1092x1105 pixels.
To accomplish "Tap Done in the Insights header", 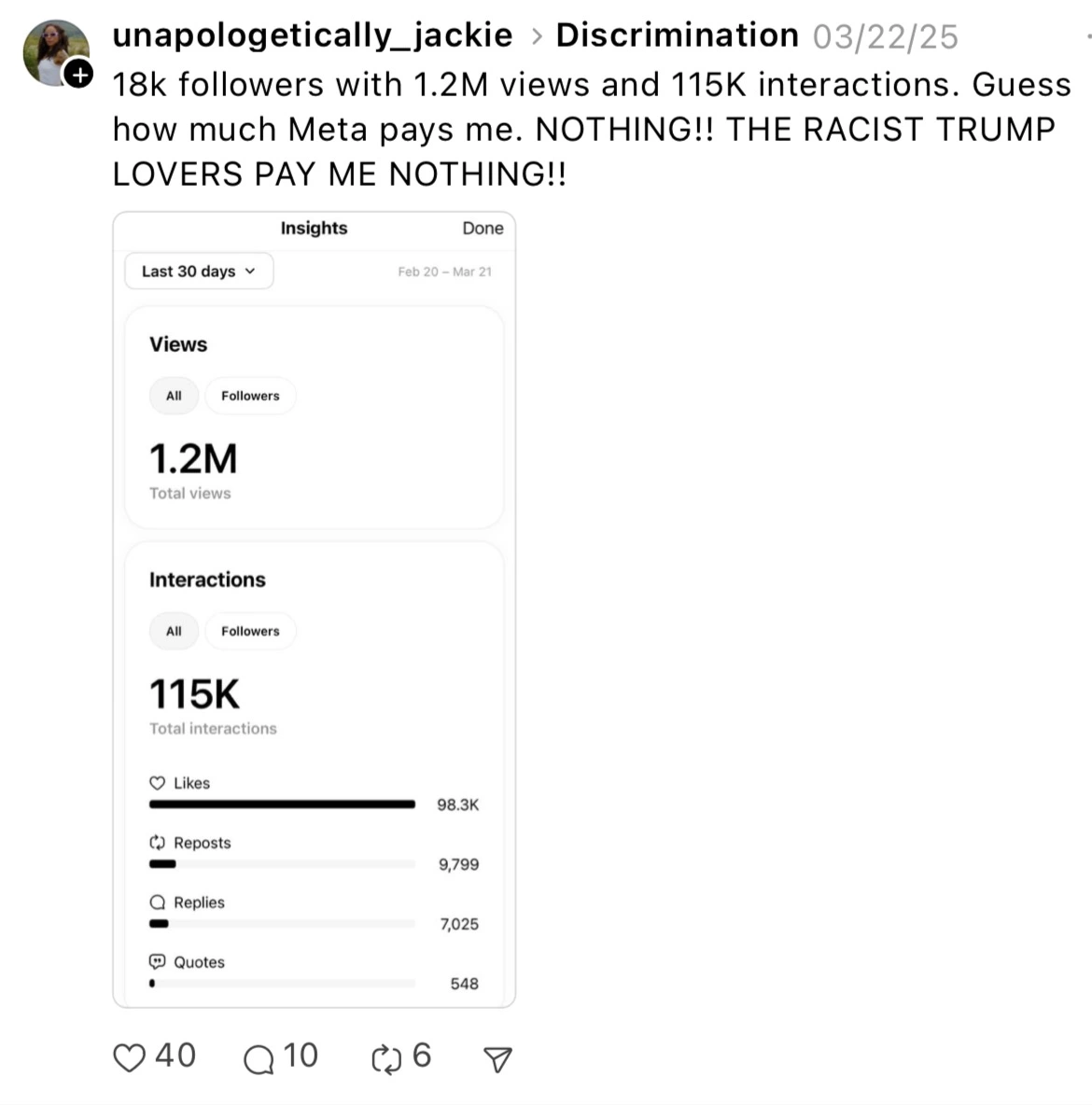I will (x=483, y=229).
